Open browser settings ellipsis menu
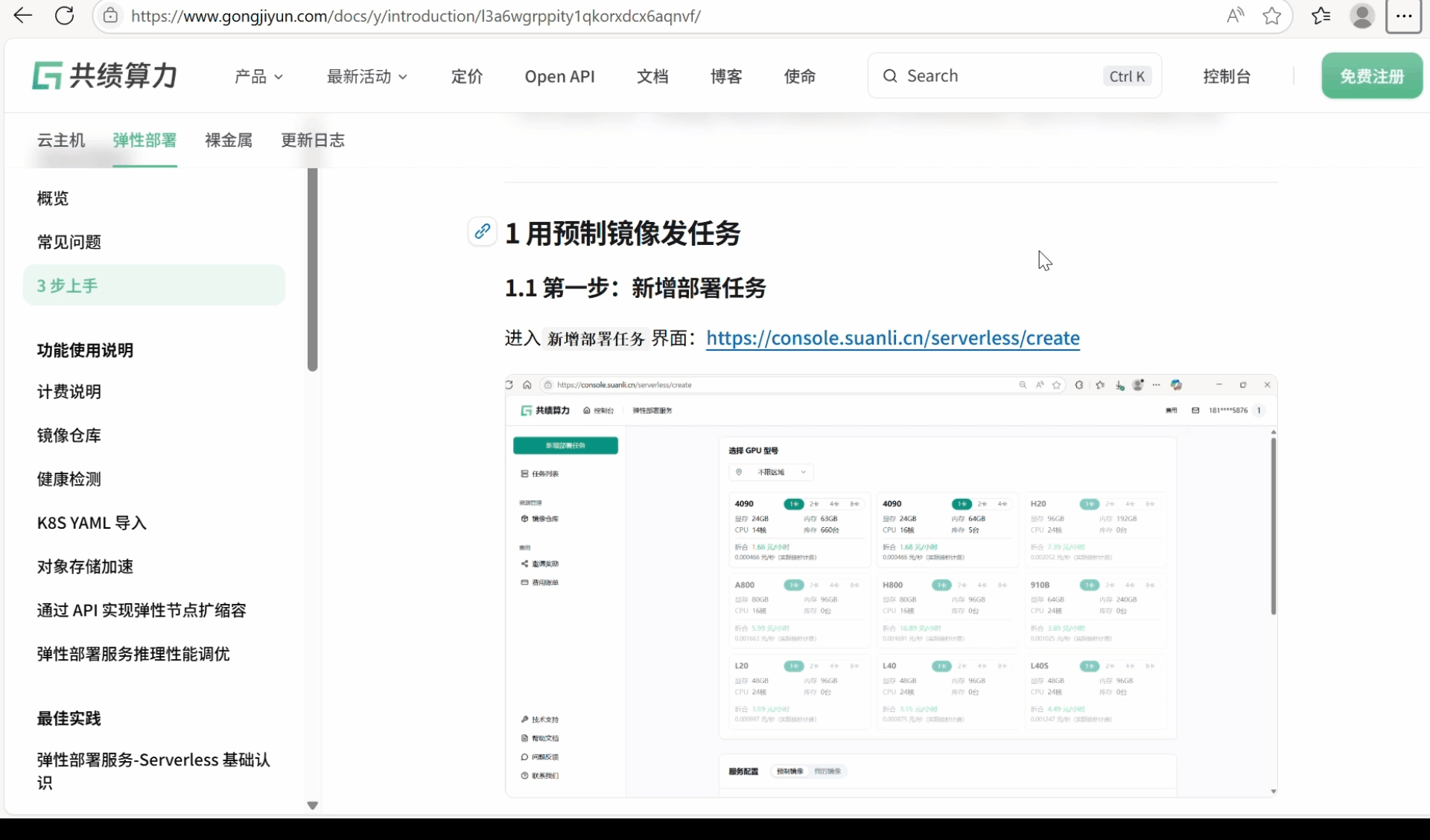This screenshot has width=1430, height=840. click(x=1404, y=16)
